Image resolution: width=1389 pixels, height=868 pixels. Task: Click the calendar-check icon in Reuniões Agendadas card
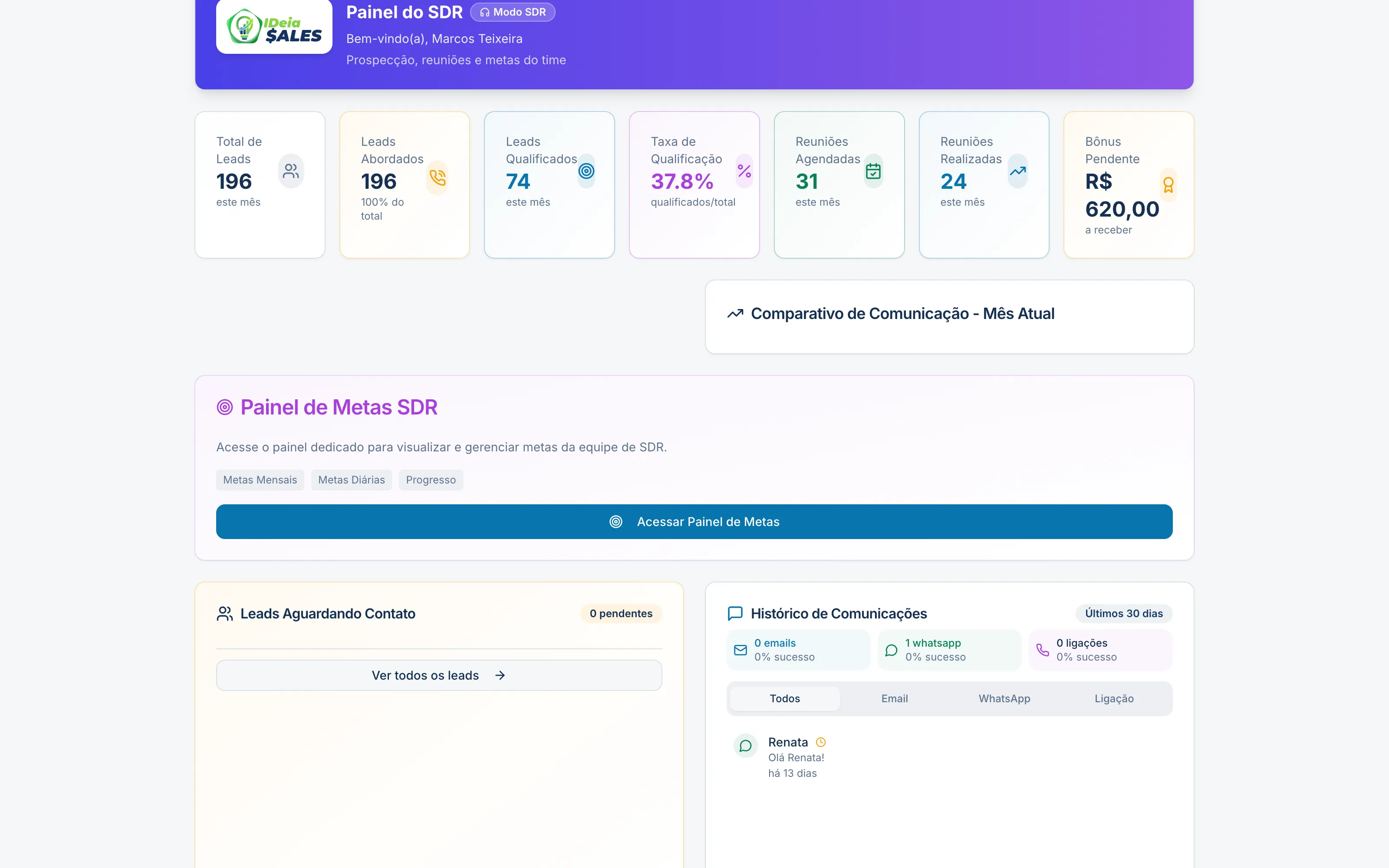[873, 171]
